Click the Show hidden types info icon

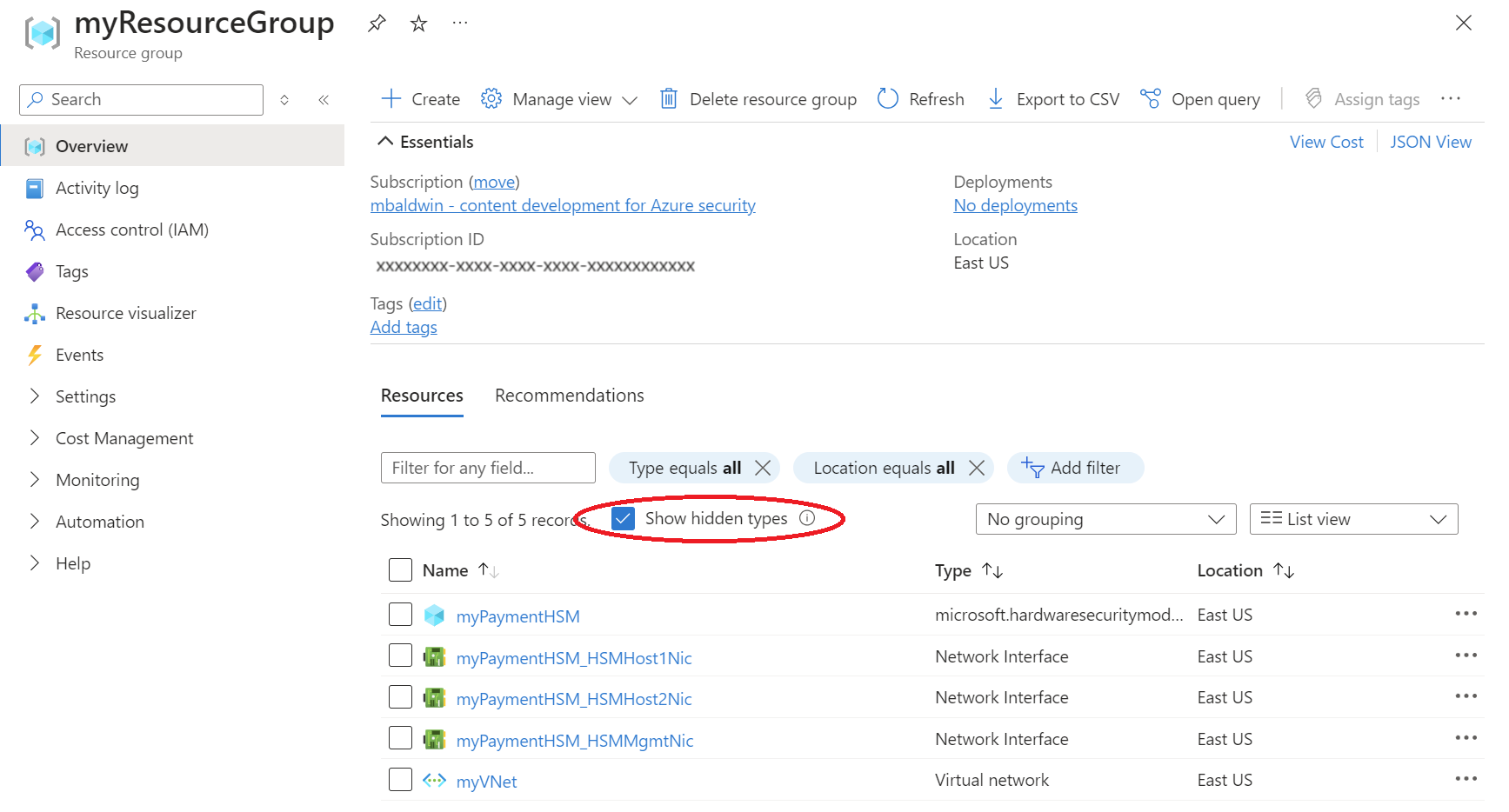807,518
